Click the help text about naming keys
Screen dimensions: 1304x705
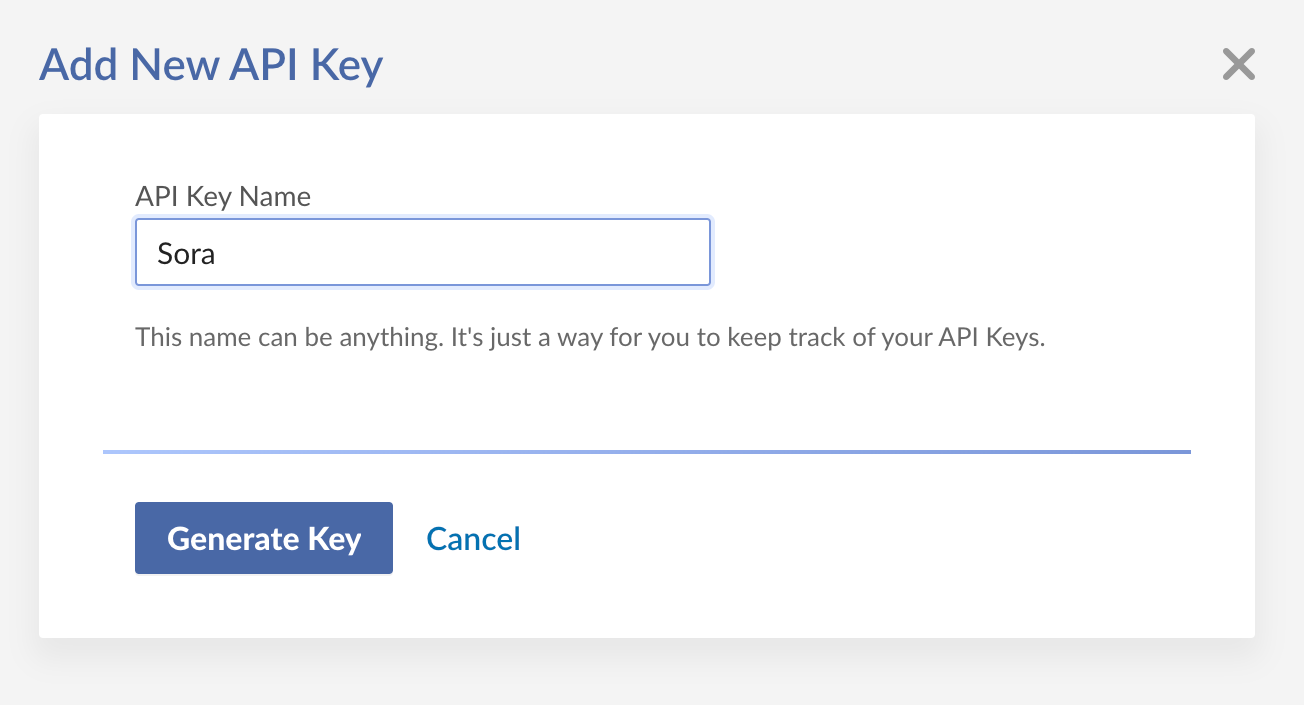click(590, 337)
